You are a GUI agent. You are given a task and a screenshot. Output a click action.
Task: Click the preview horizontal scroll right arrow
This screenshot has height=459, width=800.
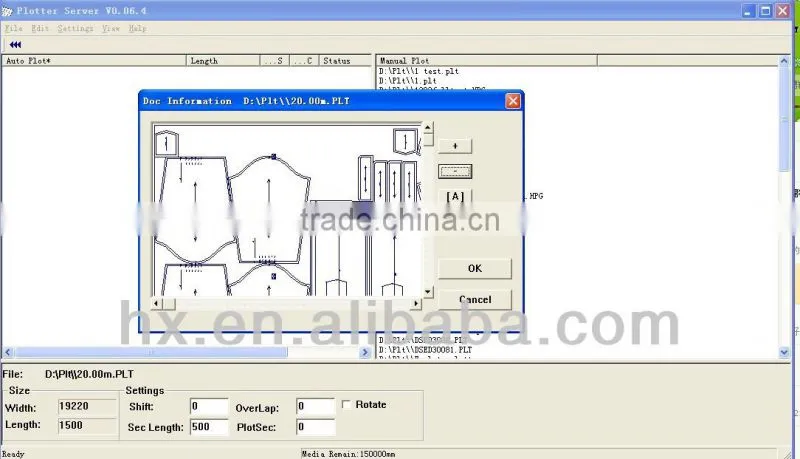point(416,303)
